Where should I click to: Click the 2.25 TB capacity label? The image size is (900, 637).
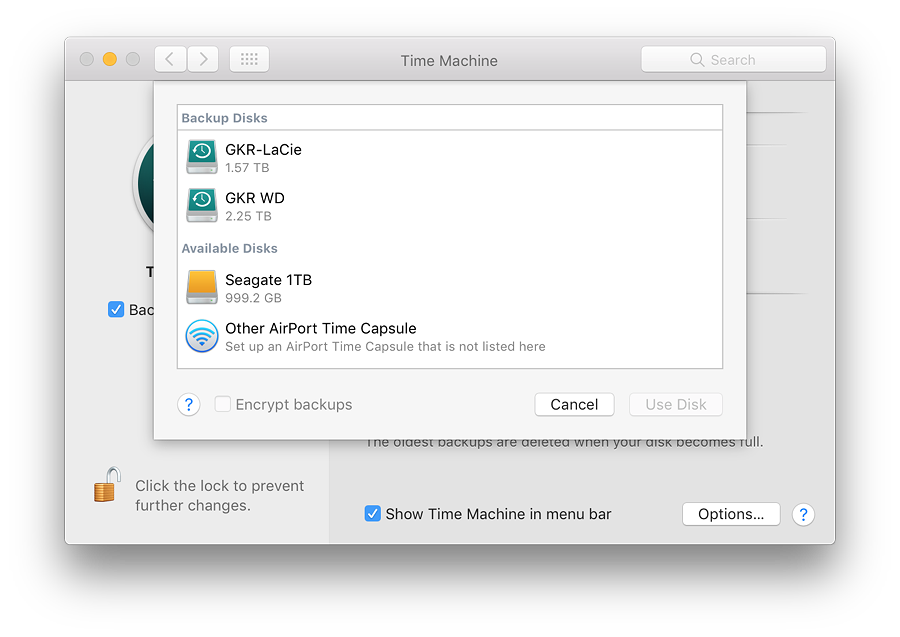(x=248, y=216)
